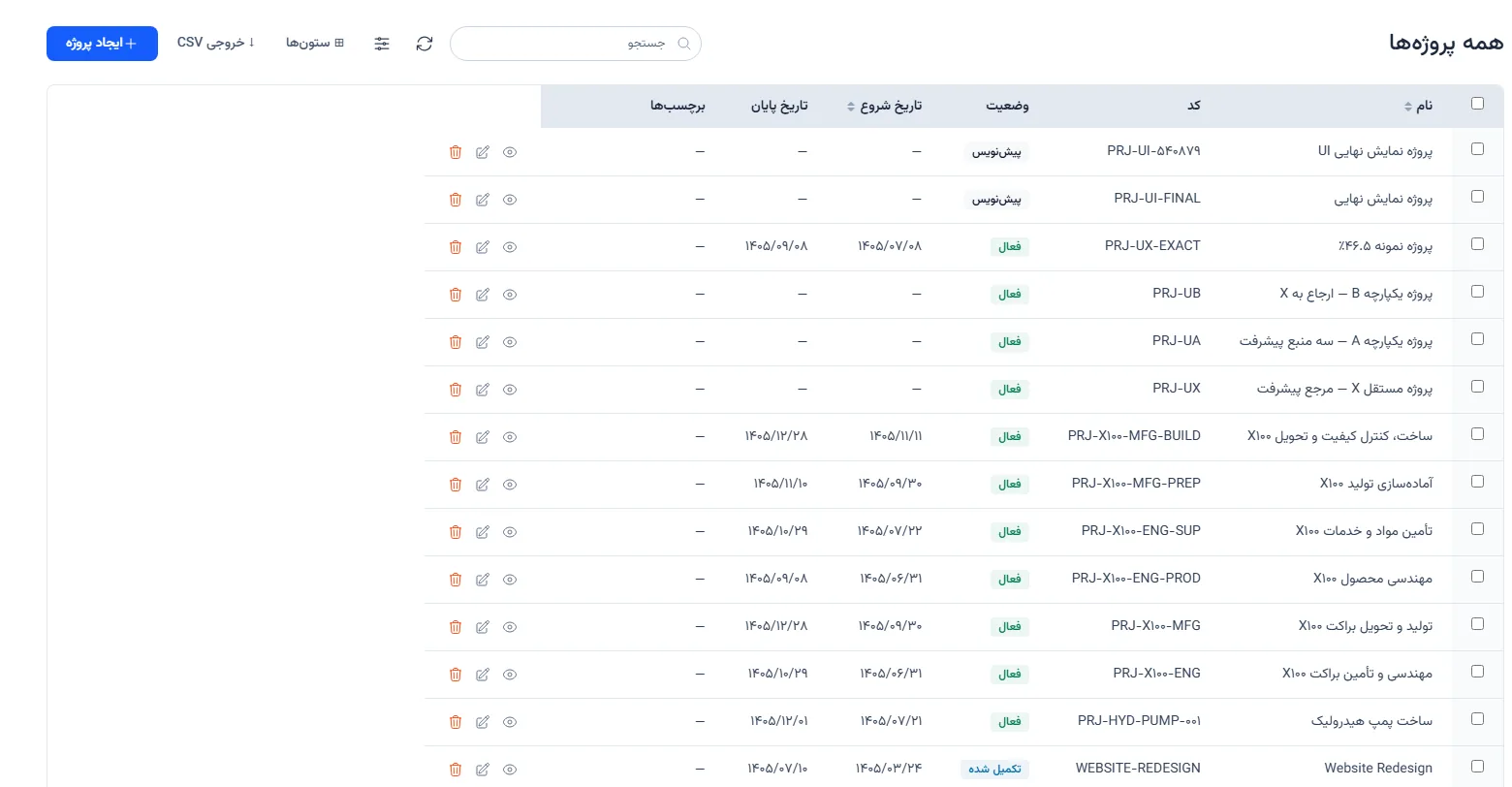Click the ساخت پمپ هیدرولیک project name
Image resolution: width=1512 pixels, height=787 pixels.
tap(1371, 721)
